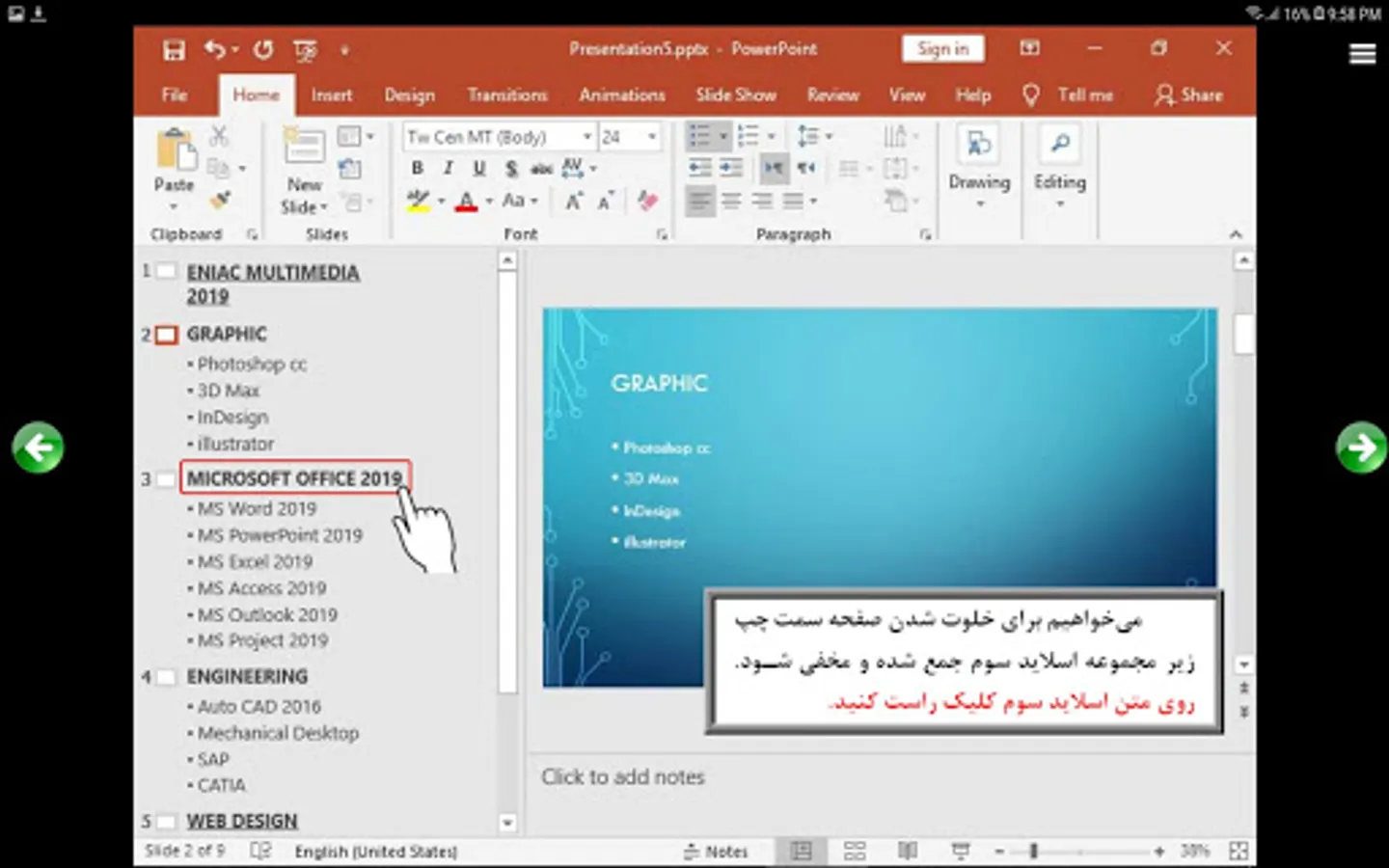Open the Slide Show tab
This screenshot has height=868, width=1389.
coord(736,95)
